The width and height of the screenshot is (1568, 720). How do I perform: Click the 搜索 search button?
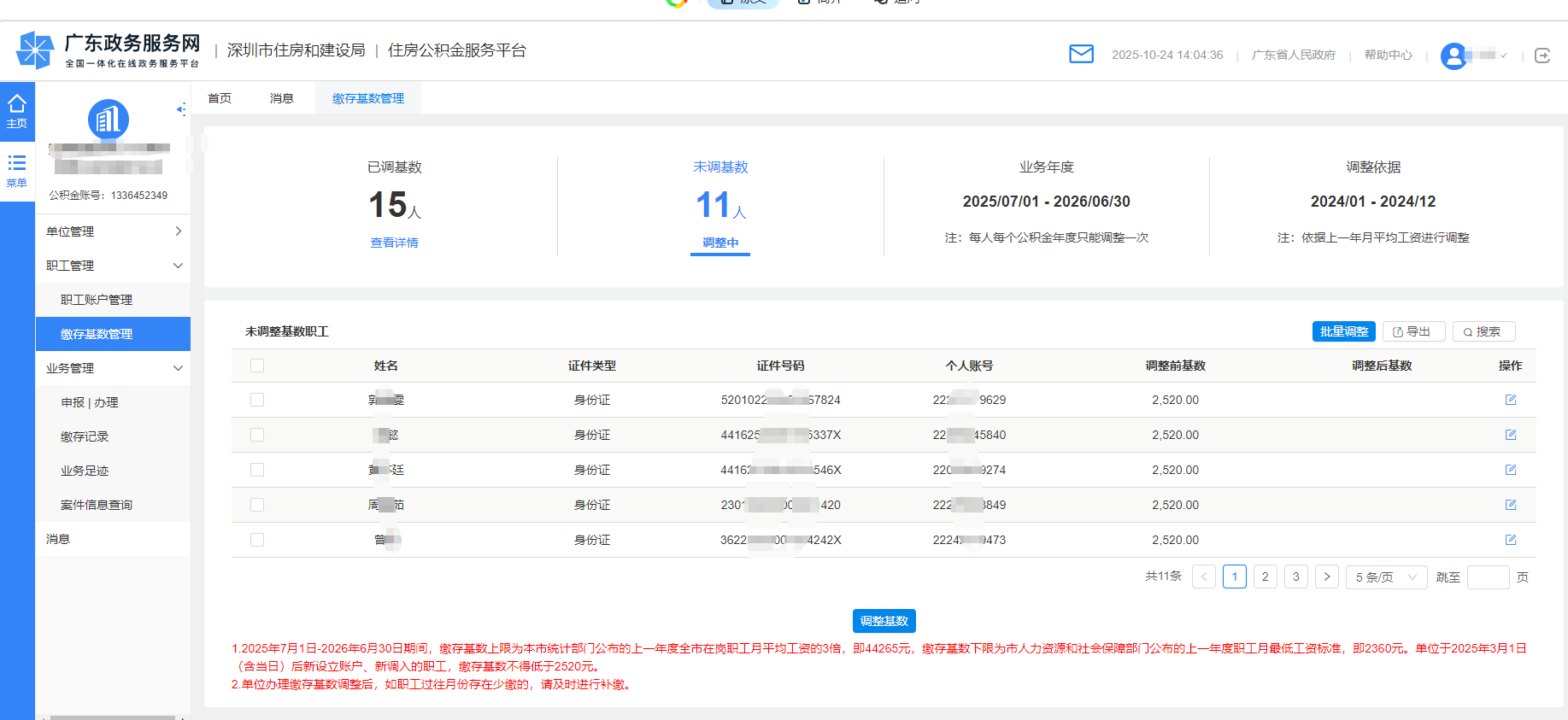1483,331
